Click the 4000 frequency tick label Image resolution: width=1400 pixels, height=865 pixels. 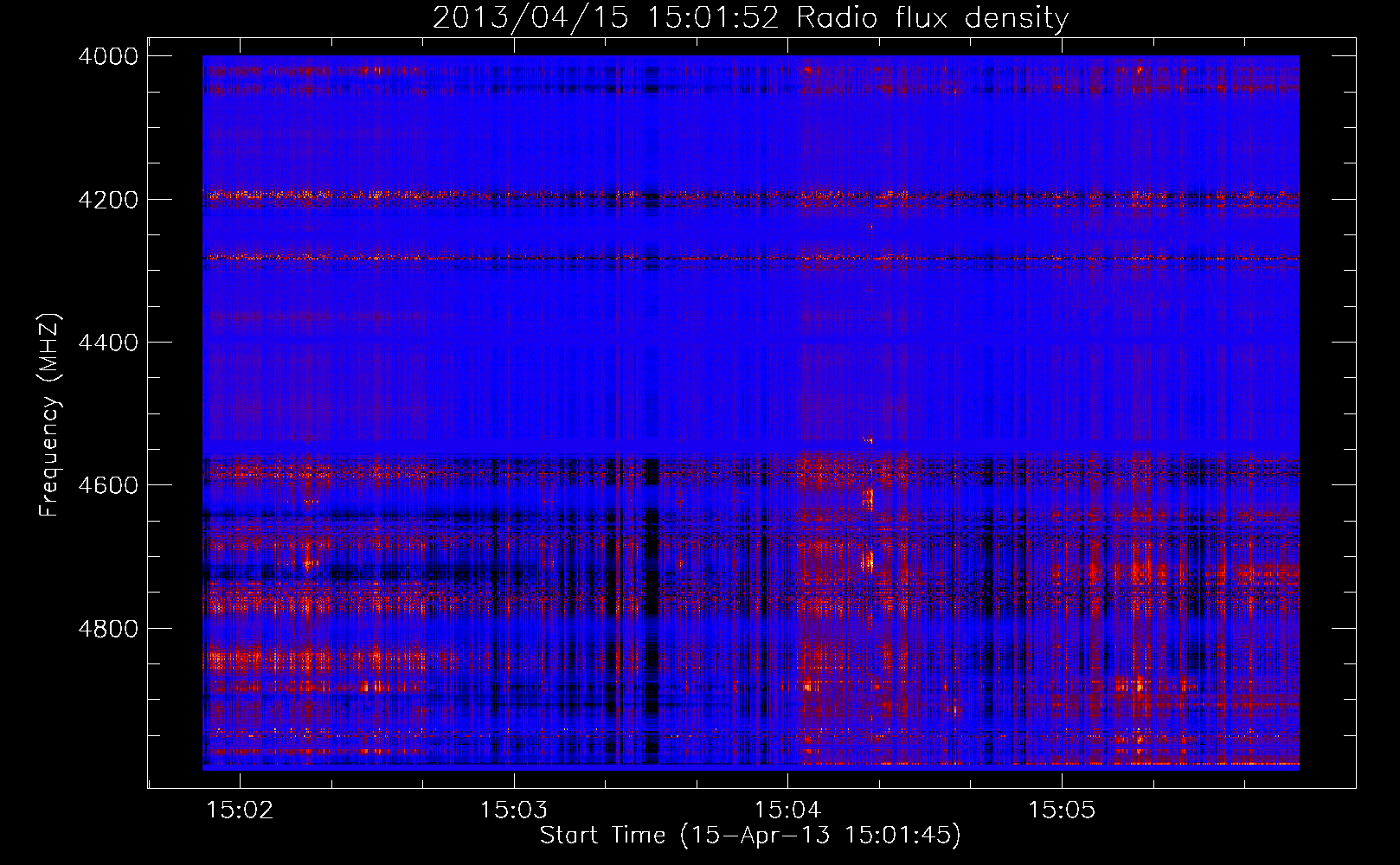[x=108, y=56]
